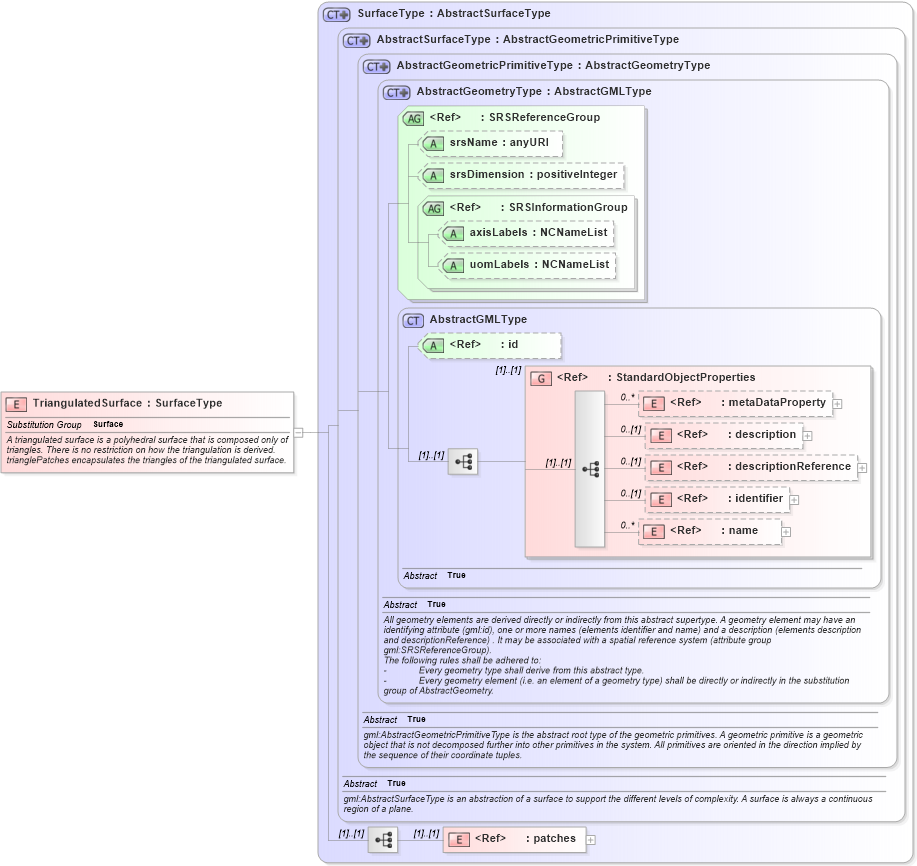This screenshot has height=866, width=917.
Task: Select 'AbstractSurfaceType : AbstractGeometricPrimitiveType' header
Action: tap(528, 39)
